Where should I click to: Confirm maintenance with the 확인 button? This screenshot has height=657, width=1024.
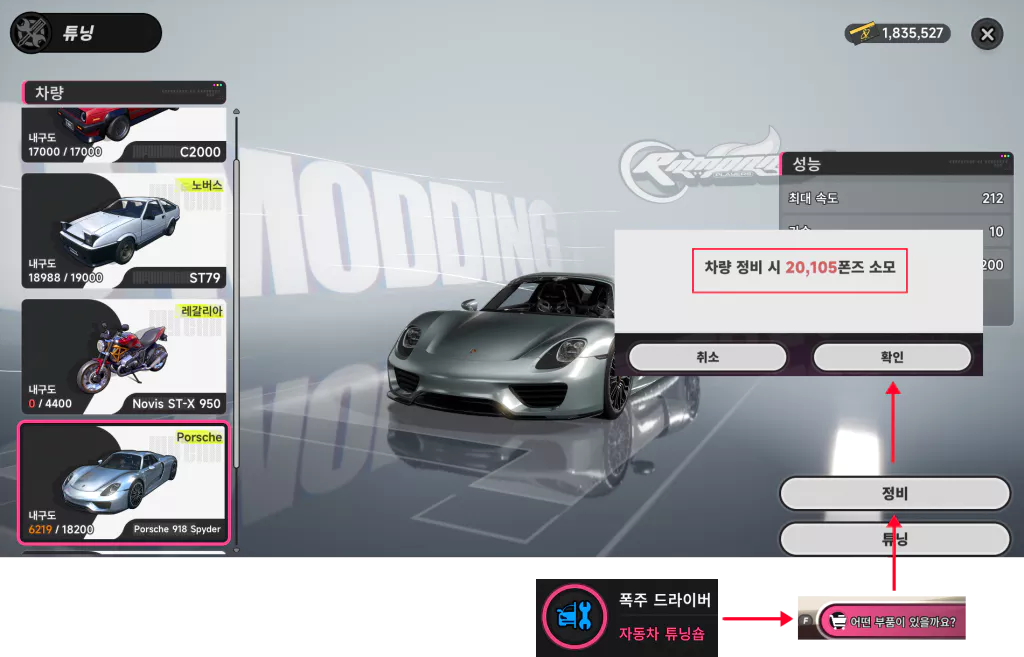click(892, 357)
